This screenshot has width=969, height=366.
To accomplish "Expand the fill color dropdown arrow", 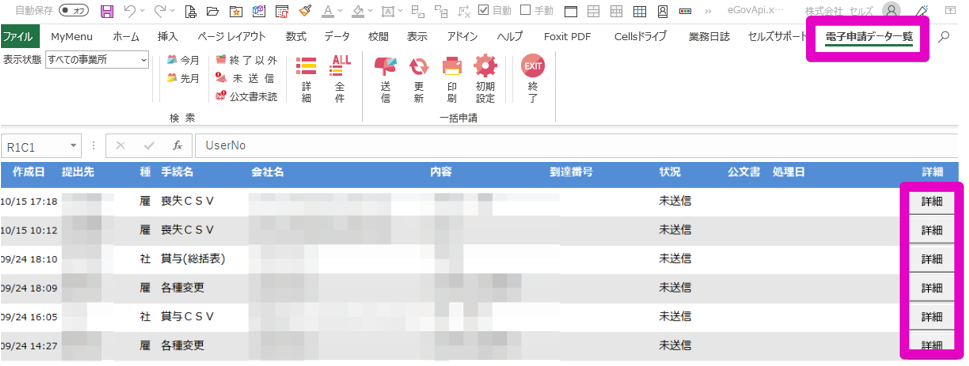I will (x=371, y=11).
